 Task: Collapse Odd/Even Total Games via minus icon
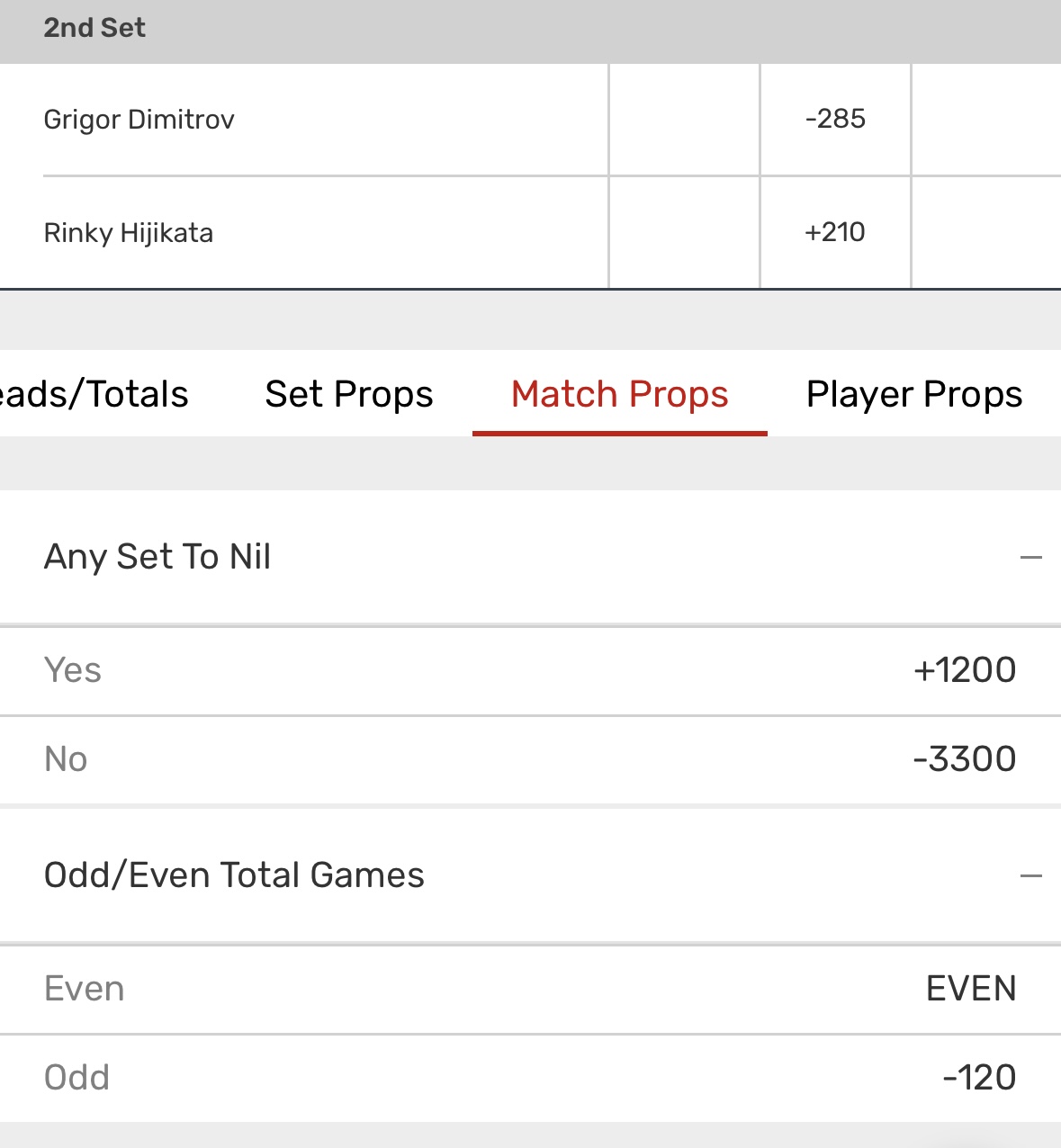tap(1030, 875)
